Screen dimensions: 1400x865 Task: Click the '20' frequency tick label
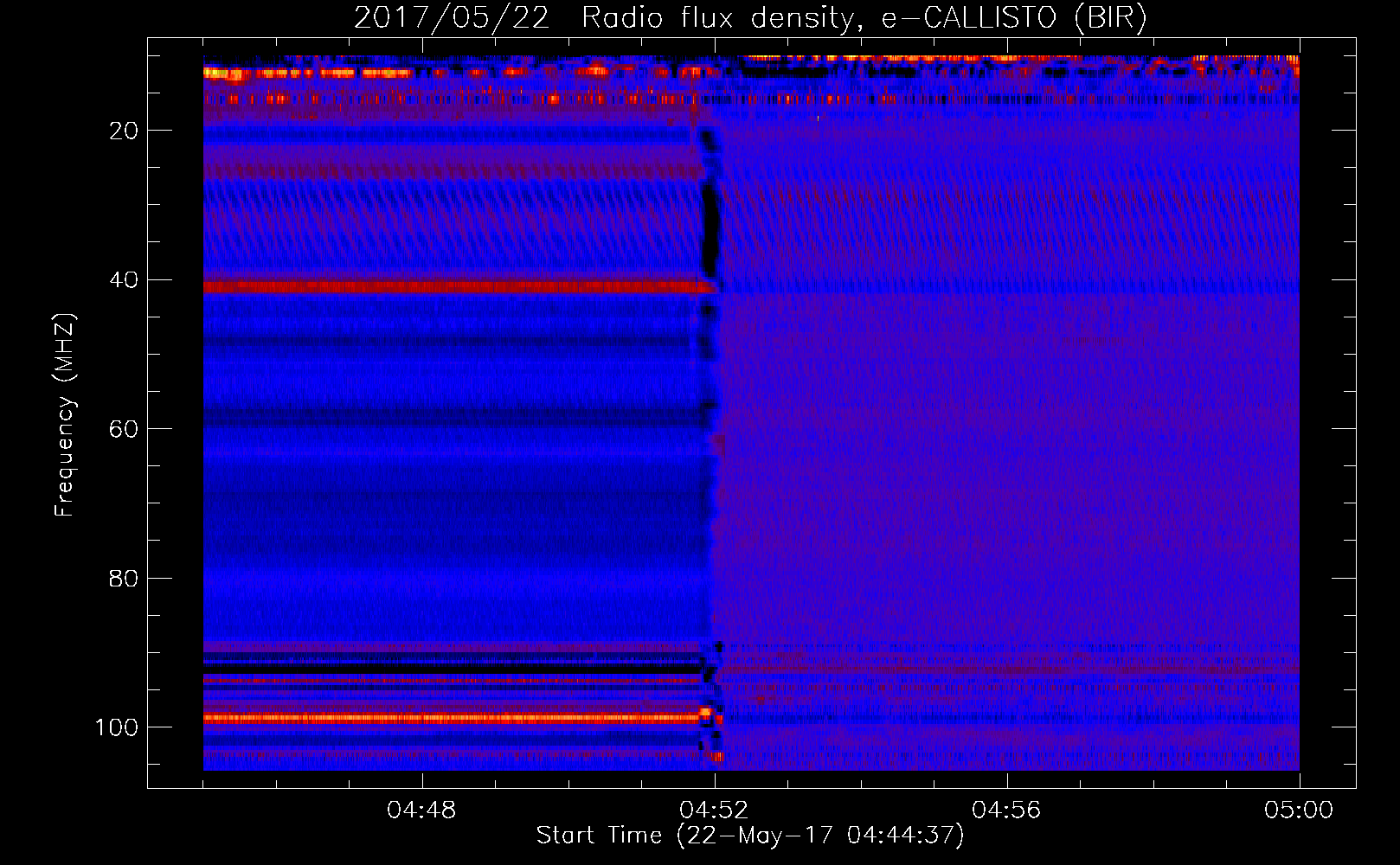123,131
